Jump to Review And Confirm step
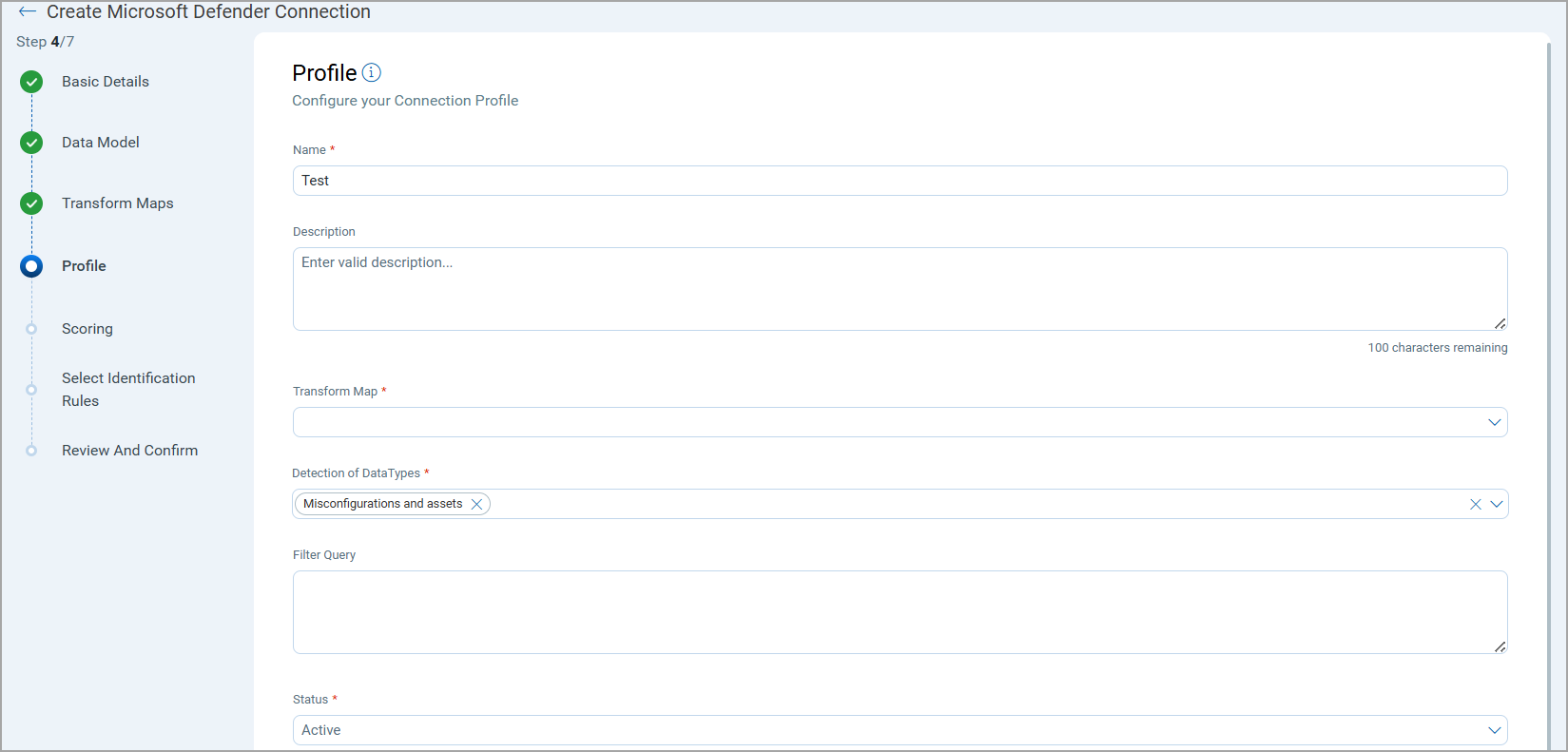 point(130,451)
